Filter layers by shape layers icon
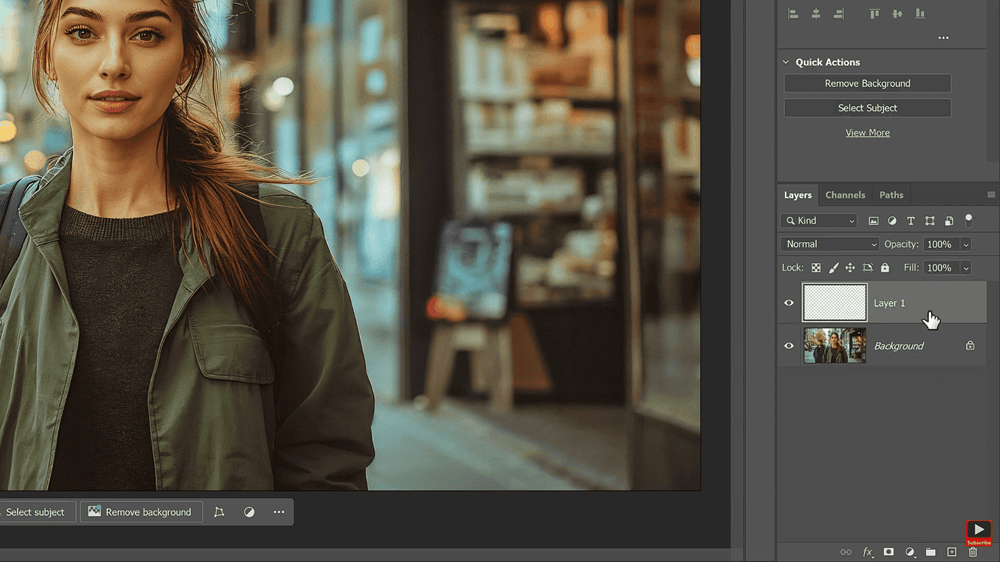 (930, 221)
